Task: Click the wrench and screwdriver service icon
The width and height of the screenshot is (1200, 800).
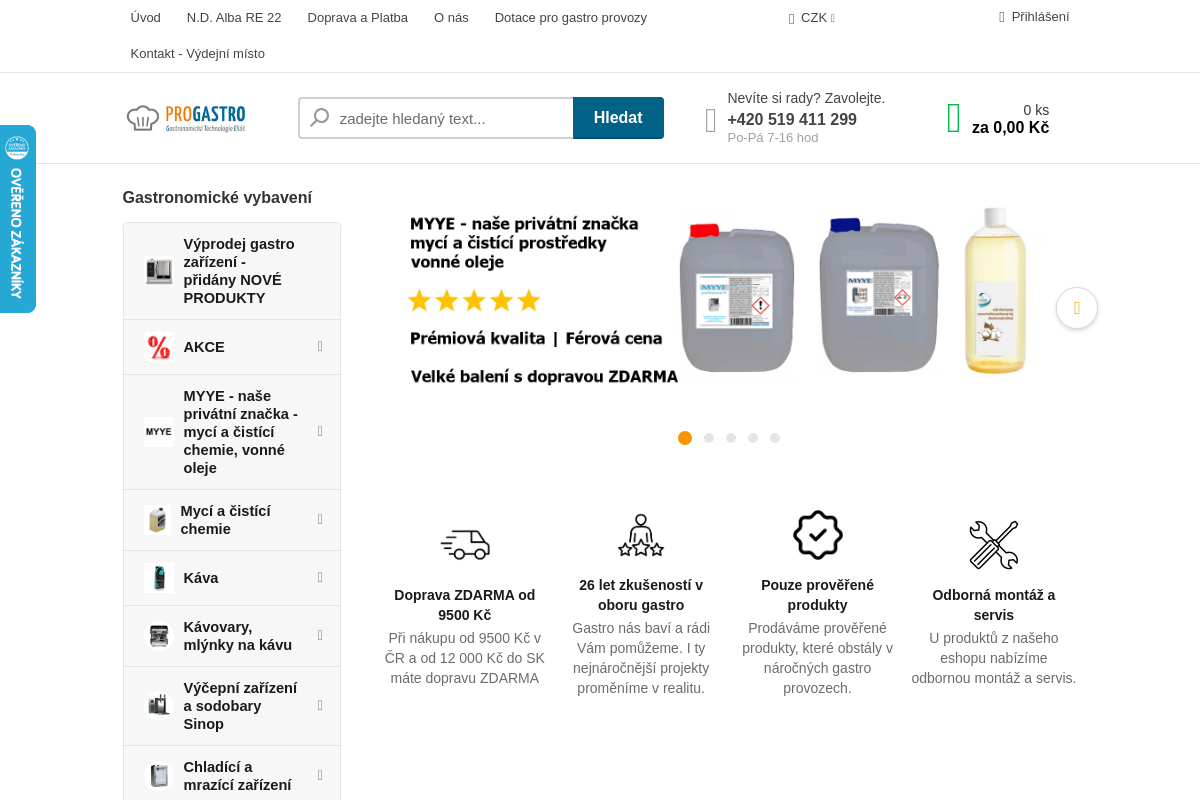Action: click(993, 545)
